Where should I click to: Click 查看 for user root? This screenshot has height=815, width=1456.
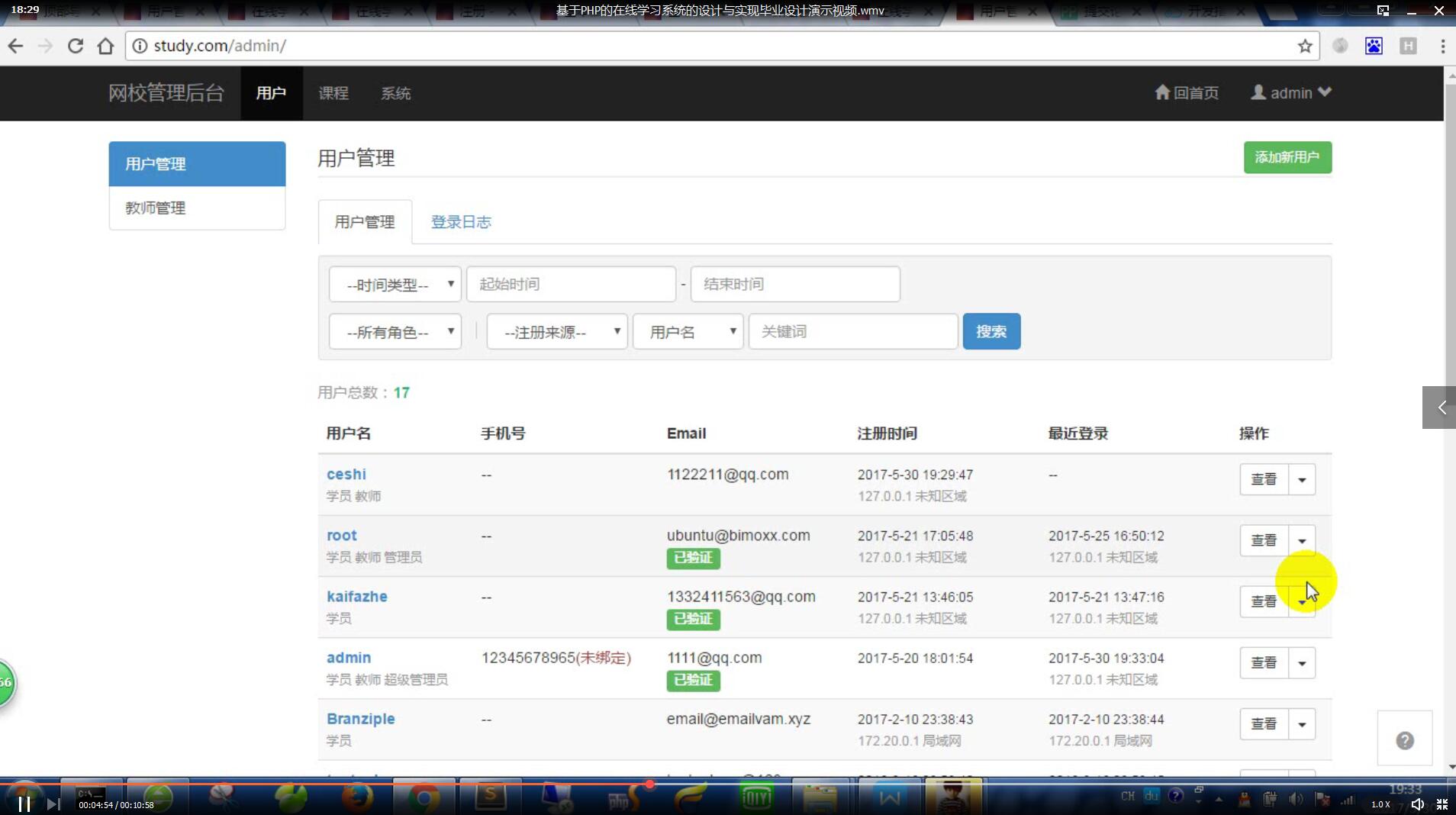coord(1264,540)
